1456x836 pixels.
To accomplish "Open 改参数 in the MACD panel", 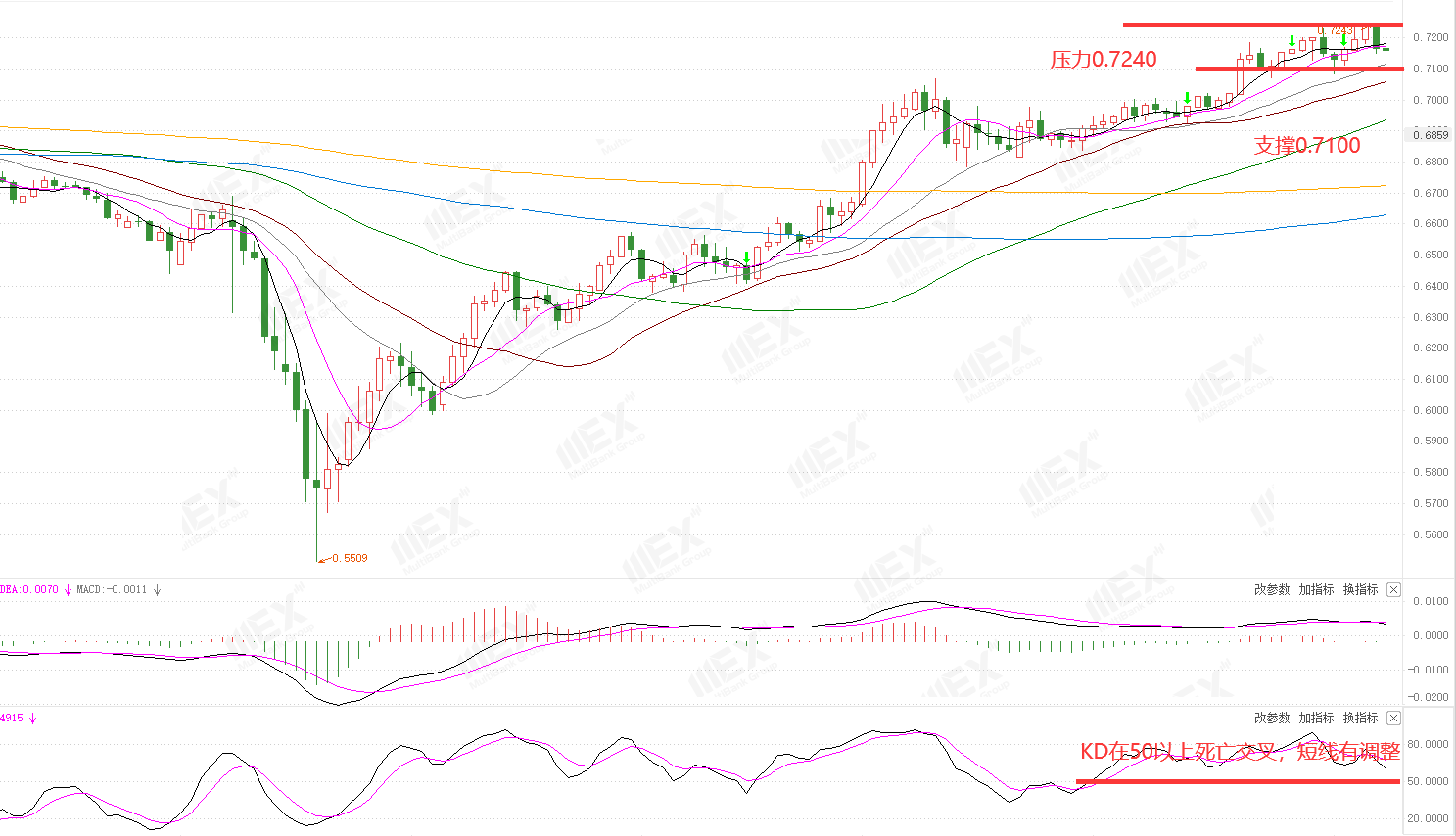I will [1272, 589].
